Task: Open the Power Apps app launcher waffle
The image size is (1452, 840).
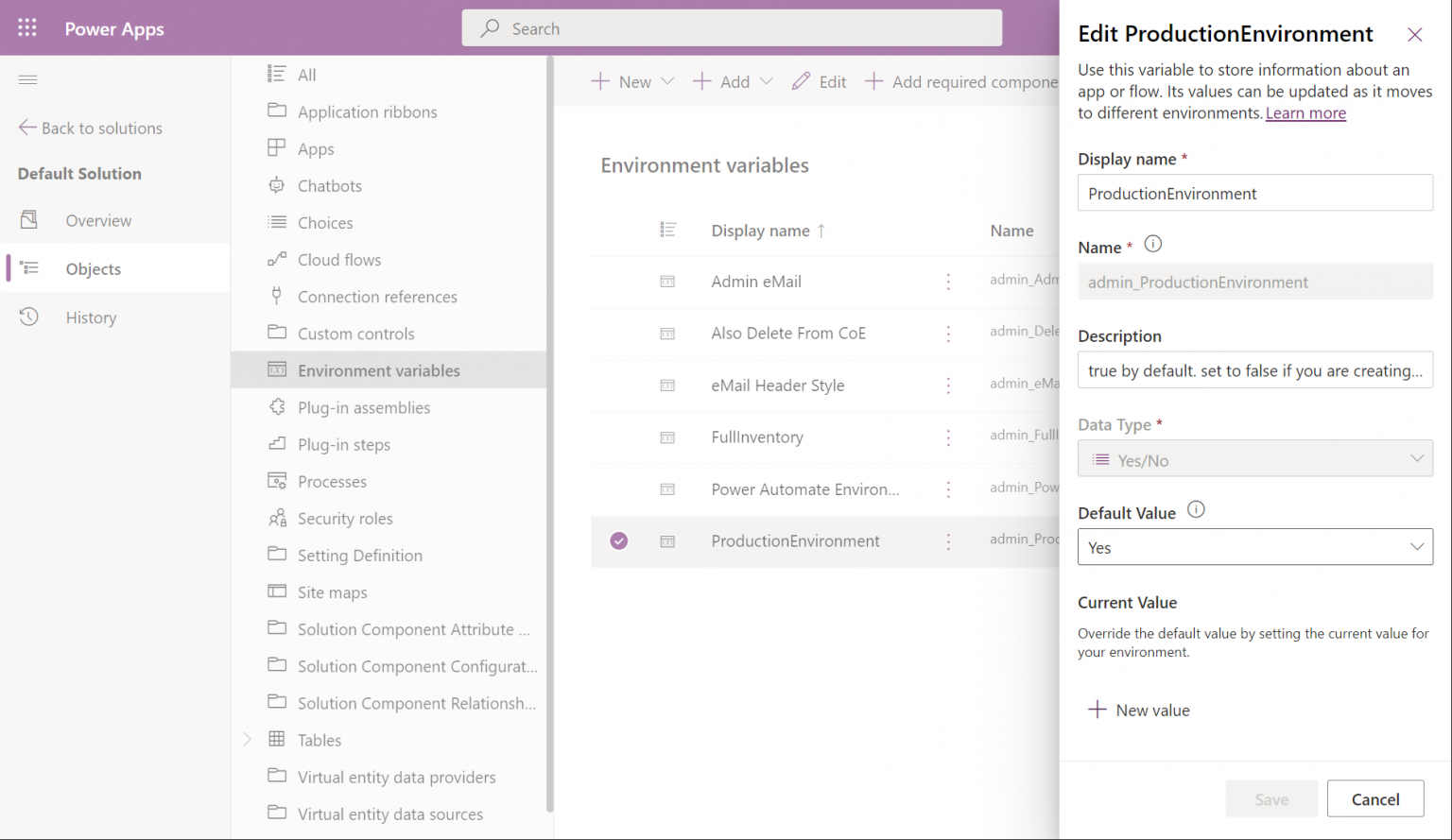Action: click(x=27, y=28)
